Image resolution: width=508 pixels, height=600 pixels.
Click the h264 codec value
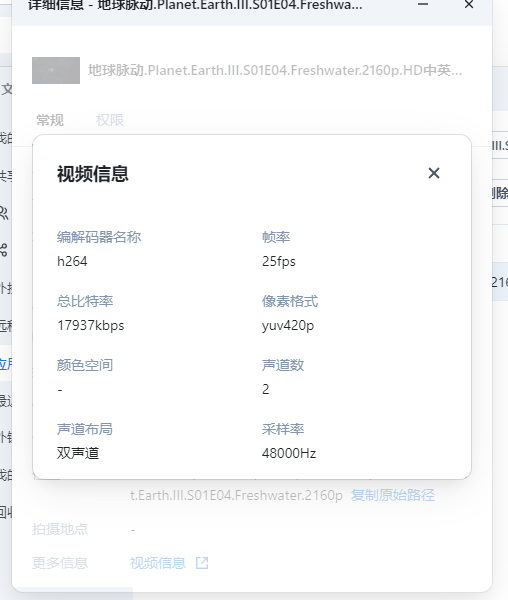pos(72,261)
